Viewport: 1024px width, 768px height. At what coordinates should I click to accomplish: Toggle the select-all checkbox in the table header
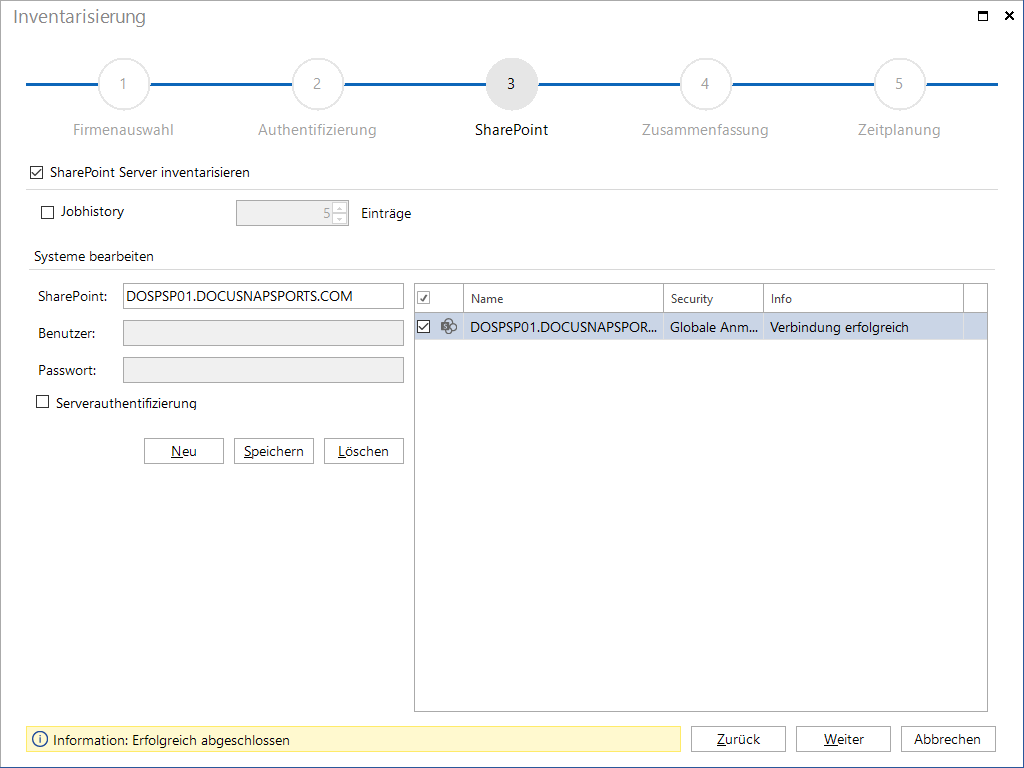424,298
